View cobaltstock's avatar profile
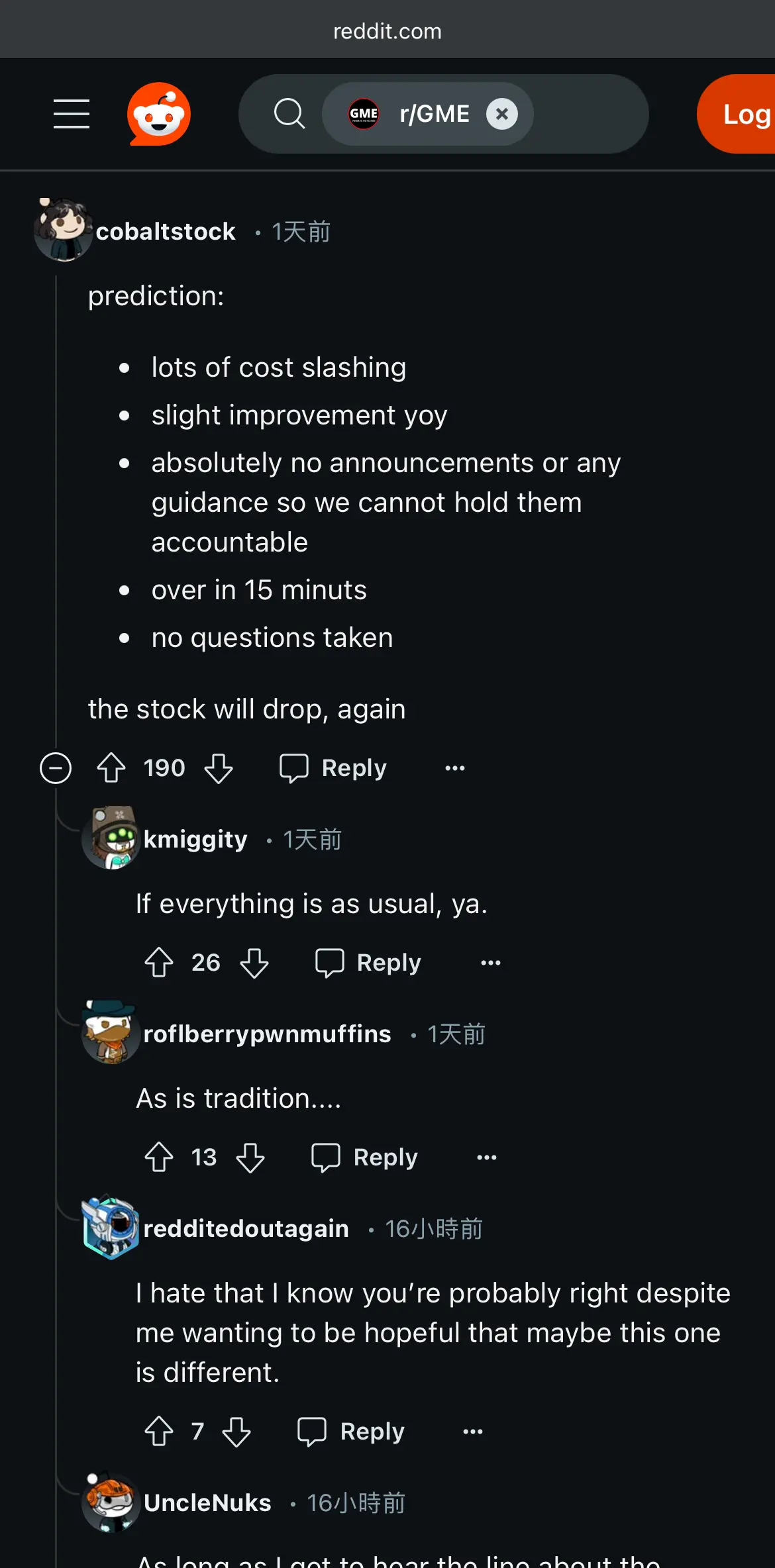This screenshot has height=1568, width=775. [63, 230]
